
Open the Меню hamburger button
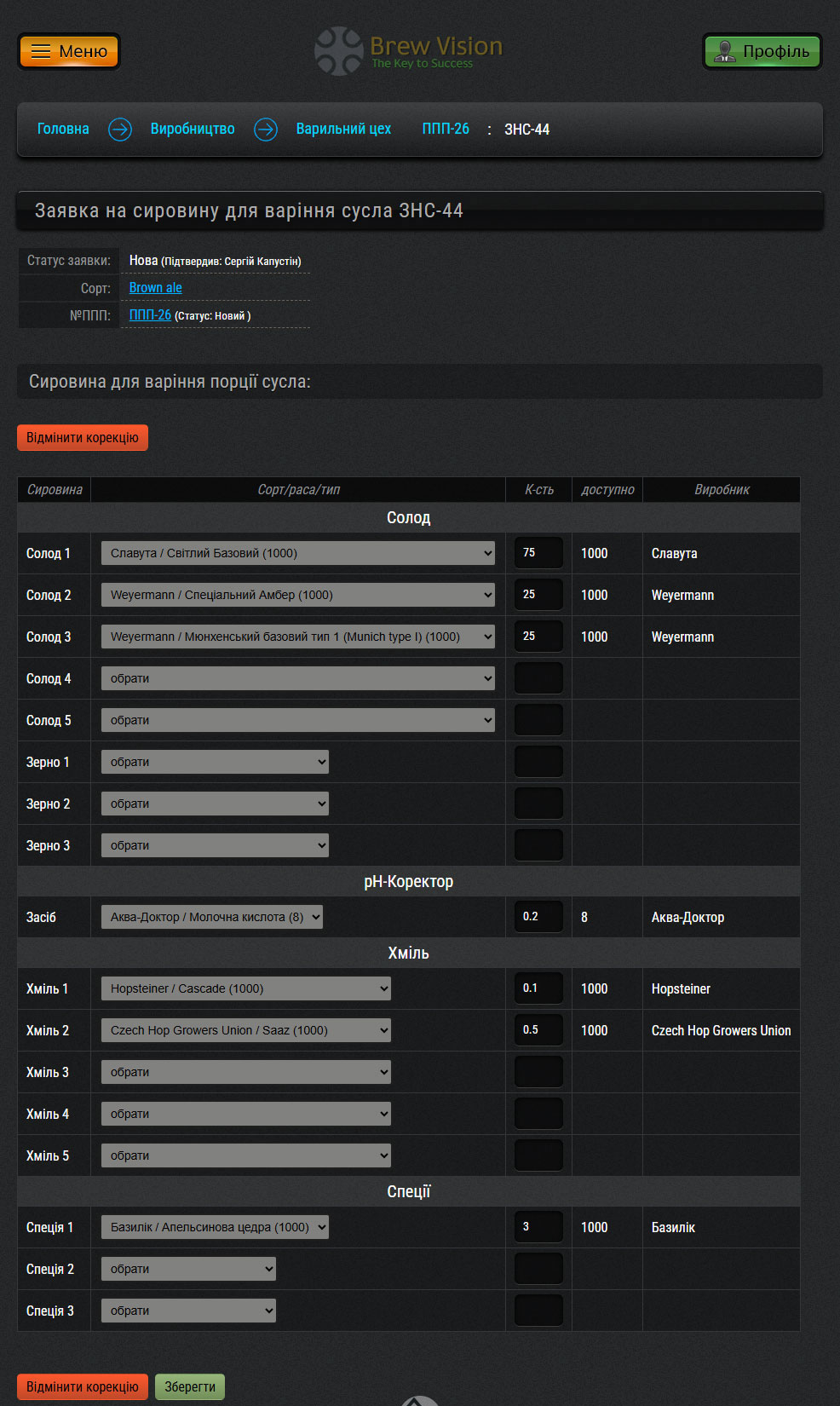(x=69, y=51)
